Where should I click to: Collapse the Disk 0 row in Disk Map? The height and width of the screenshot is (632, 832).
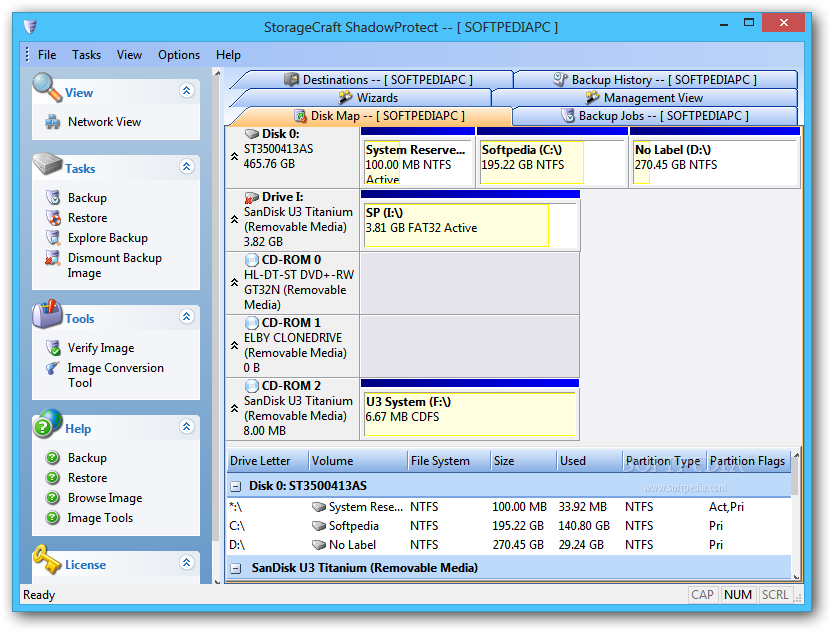pos(234,156)
